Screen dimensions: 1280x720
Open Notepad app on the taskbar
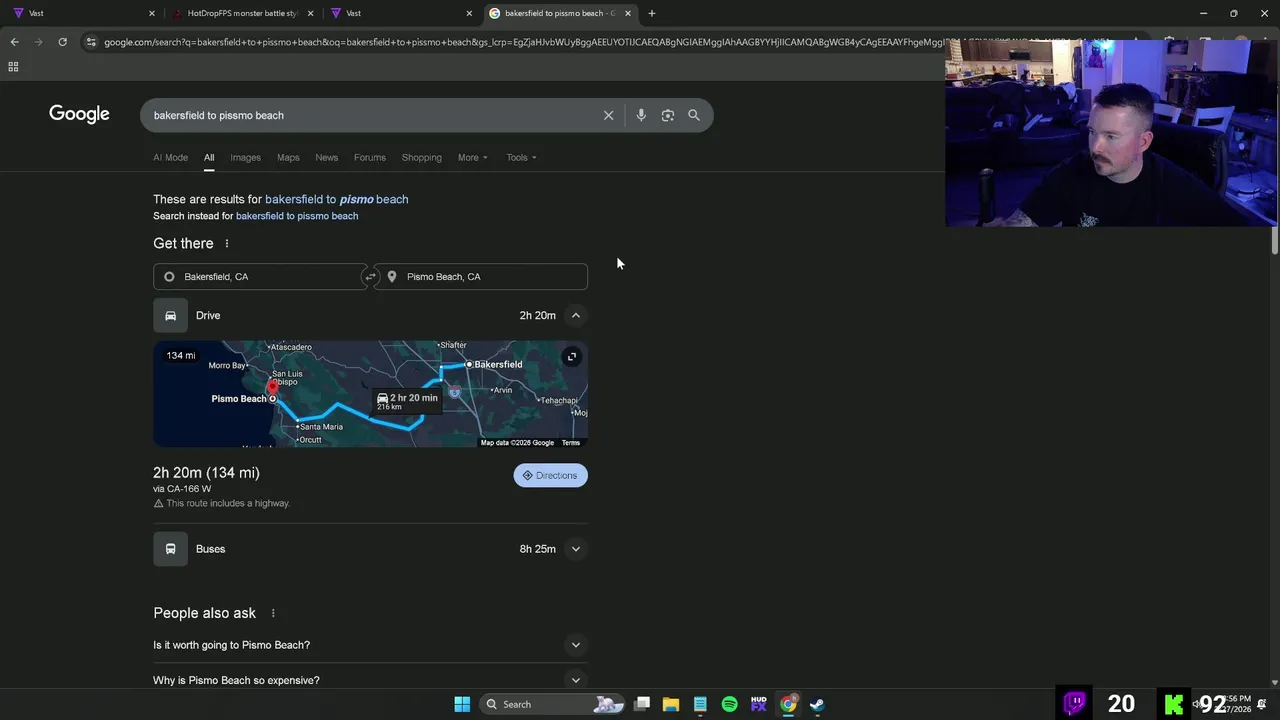click(700, 704)
